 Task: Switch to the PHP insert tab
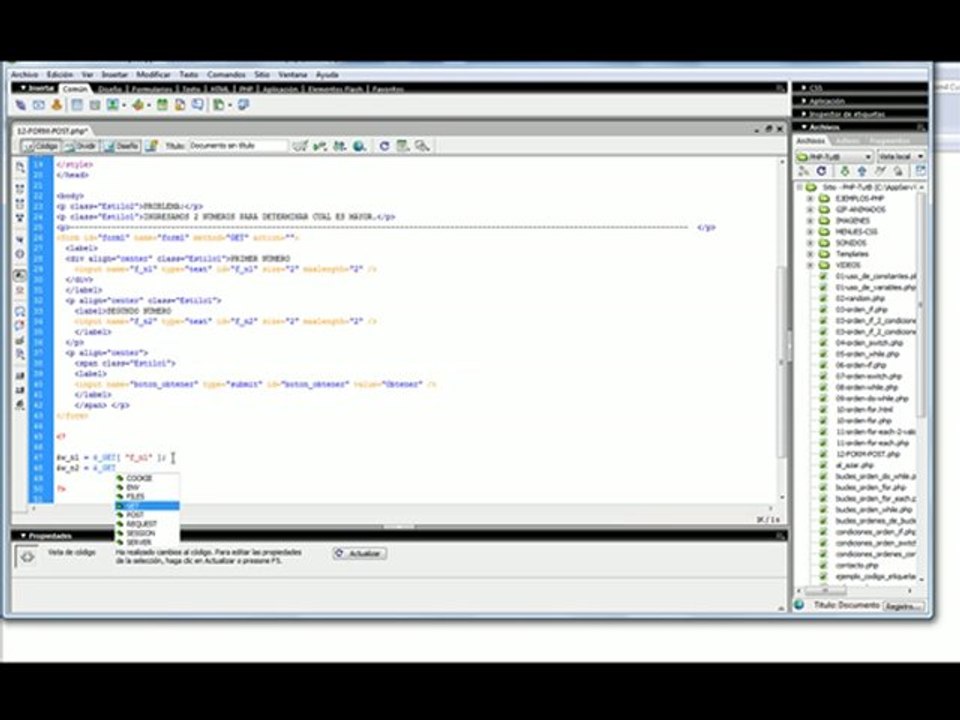246,89
